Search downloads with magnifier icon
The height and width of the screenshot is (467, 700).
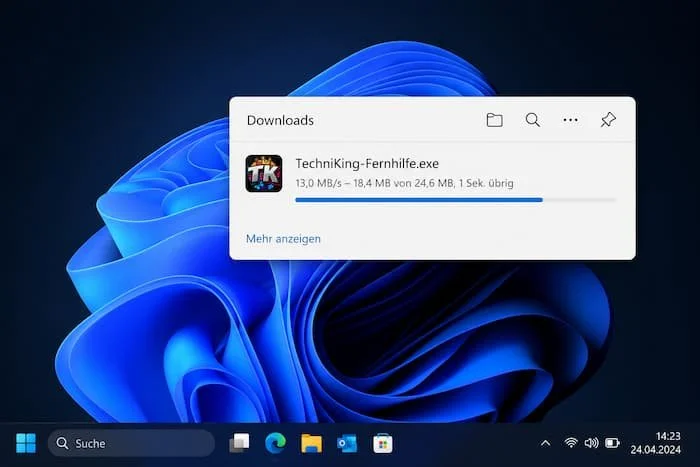click(532, 120)
